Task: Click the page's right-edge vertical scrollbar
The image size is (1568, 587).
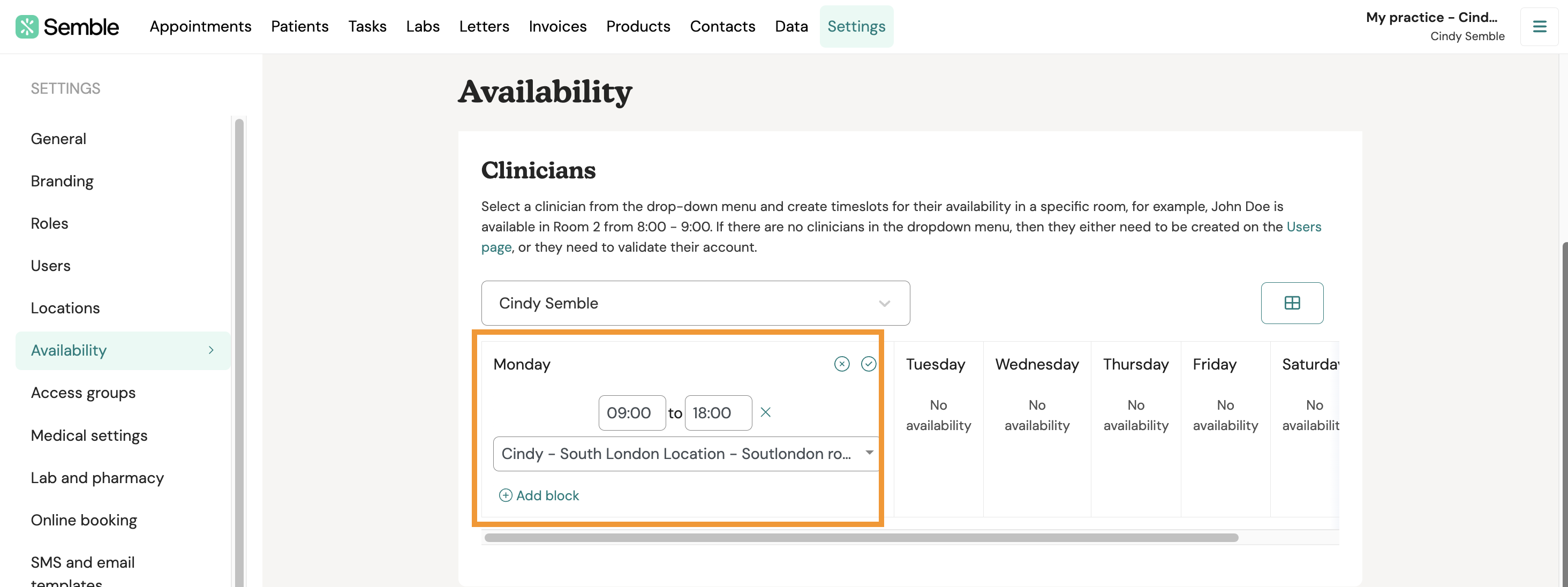Action: point(1564,414)
